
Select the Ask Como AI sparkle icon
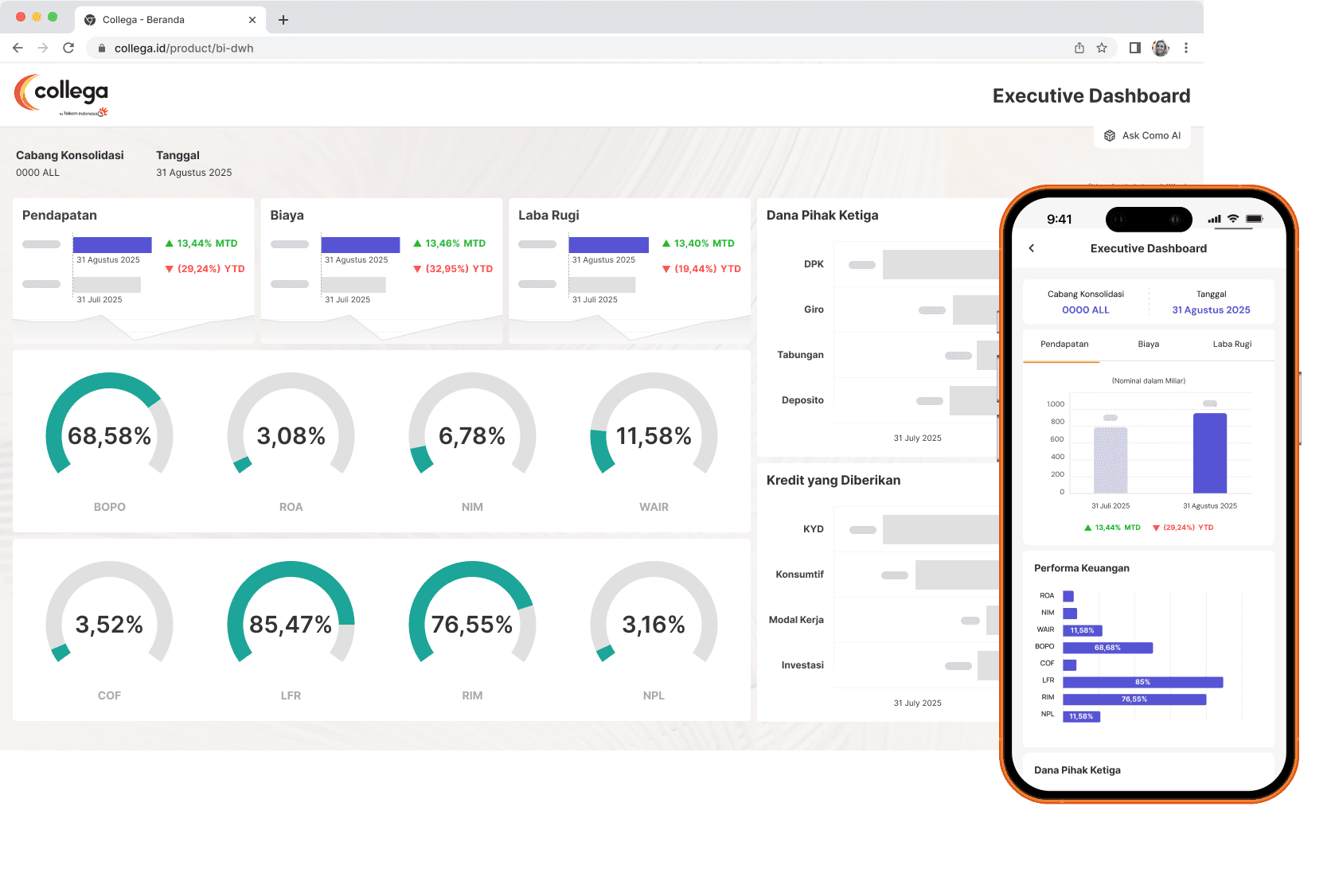tap(1109, 135)
